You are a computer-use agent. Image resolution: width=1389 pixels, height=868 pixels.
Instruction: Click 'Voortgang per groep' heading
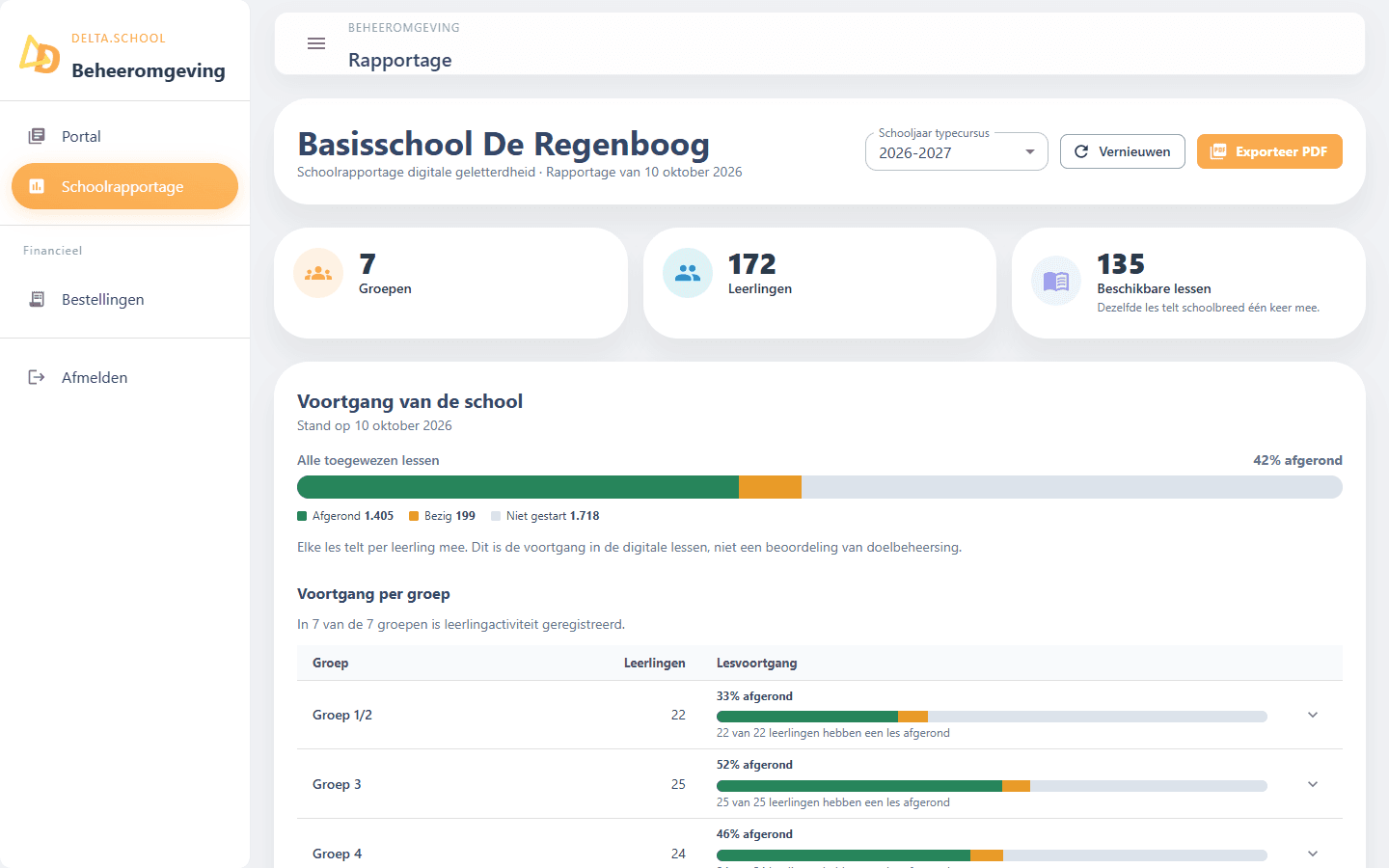373,594
